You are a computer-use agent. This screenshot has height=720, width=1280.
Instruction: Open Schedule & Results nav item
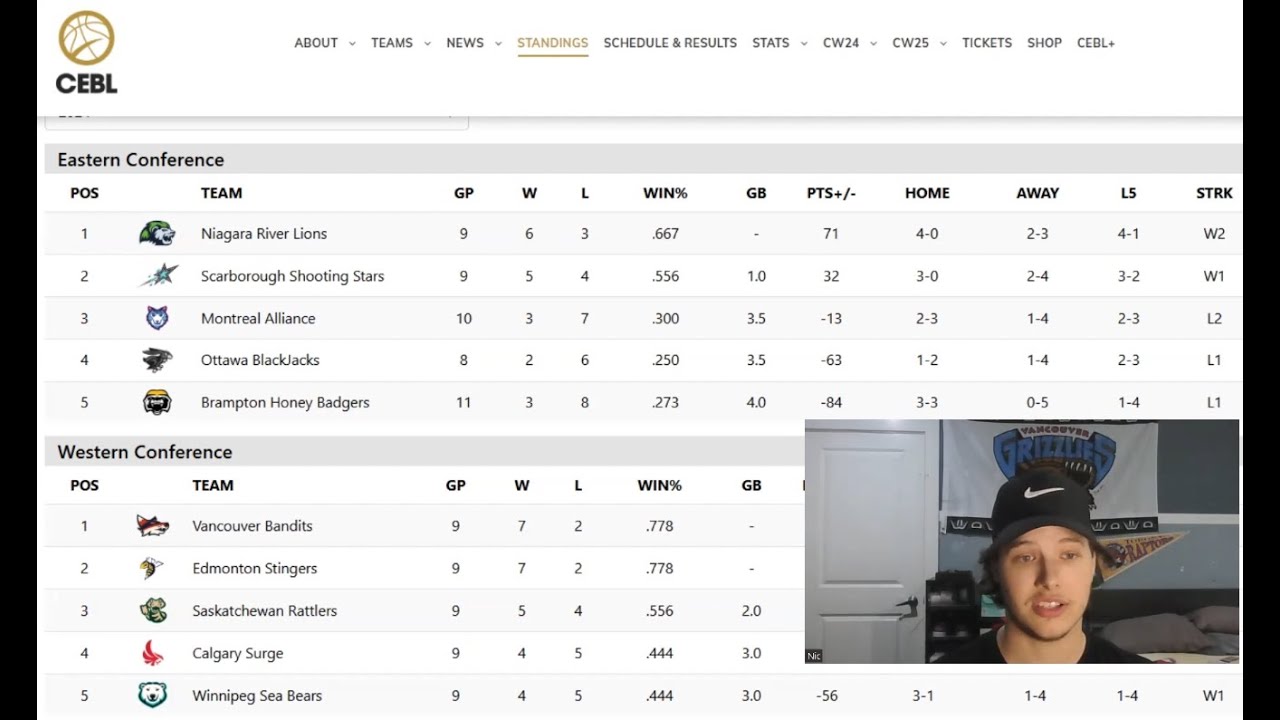[x=670, y=43]
